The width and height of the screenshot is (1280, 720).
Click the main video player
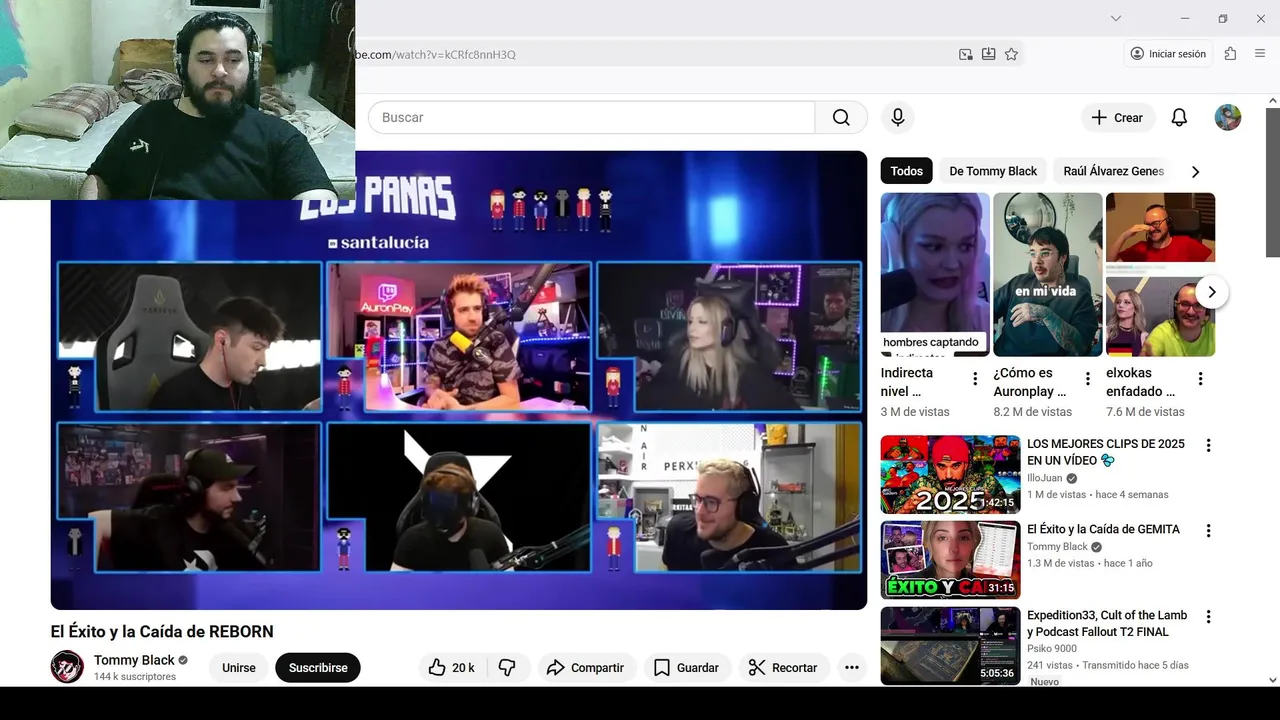pos(459,380)
